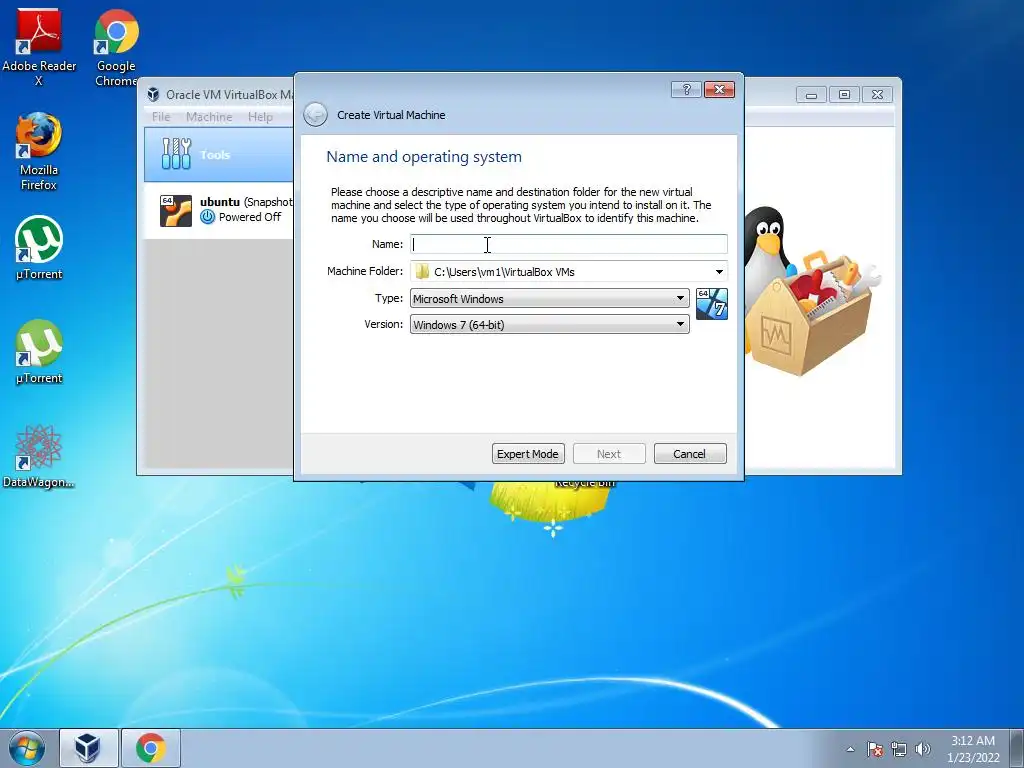Click the help question mark button in dialog
The height and width of the screenshot is (768, 1024).
(686, 89)
